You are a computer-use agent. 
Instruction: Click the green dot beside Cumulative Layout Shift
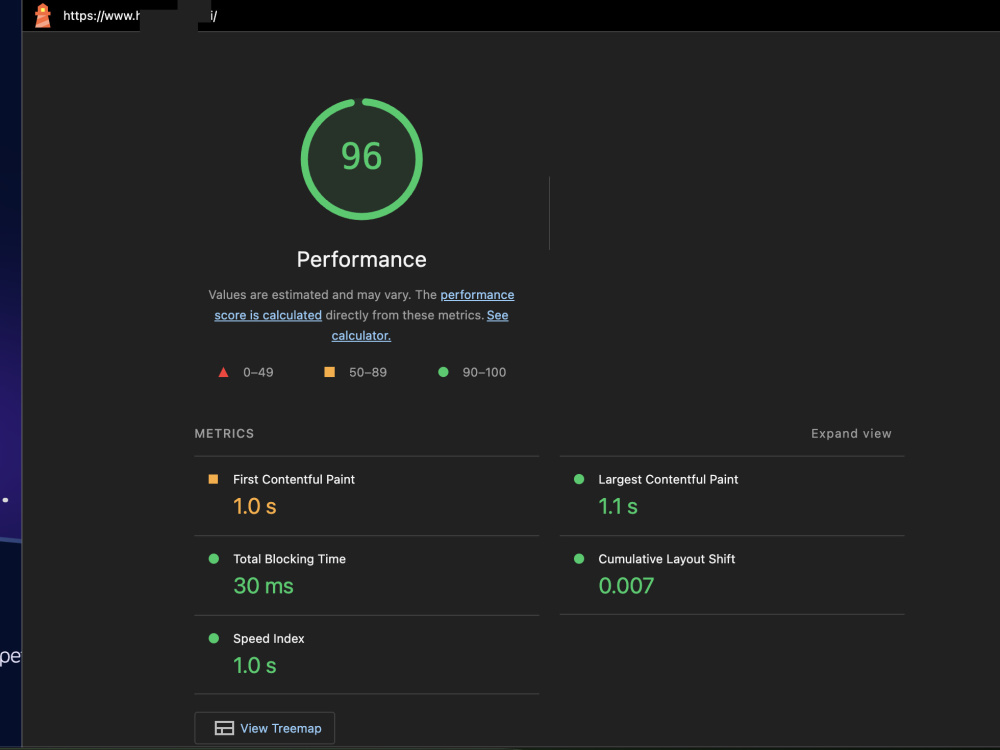coord(579,559)
